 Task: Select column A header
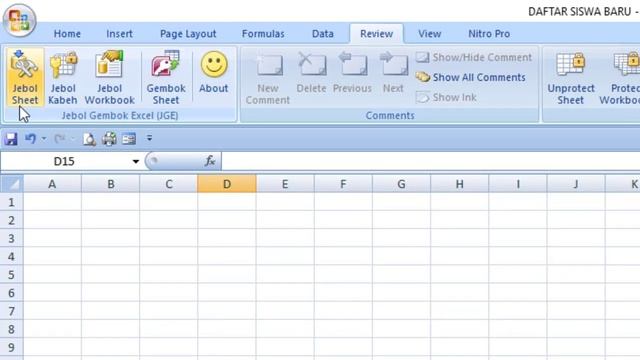click(x=52, y=184)
